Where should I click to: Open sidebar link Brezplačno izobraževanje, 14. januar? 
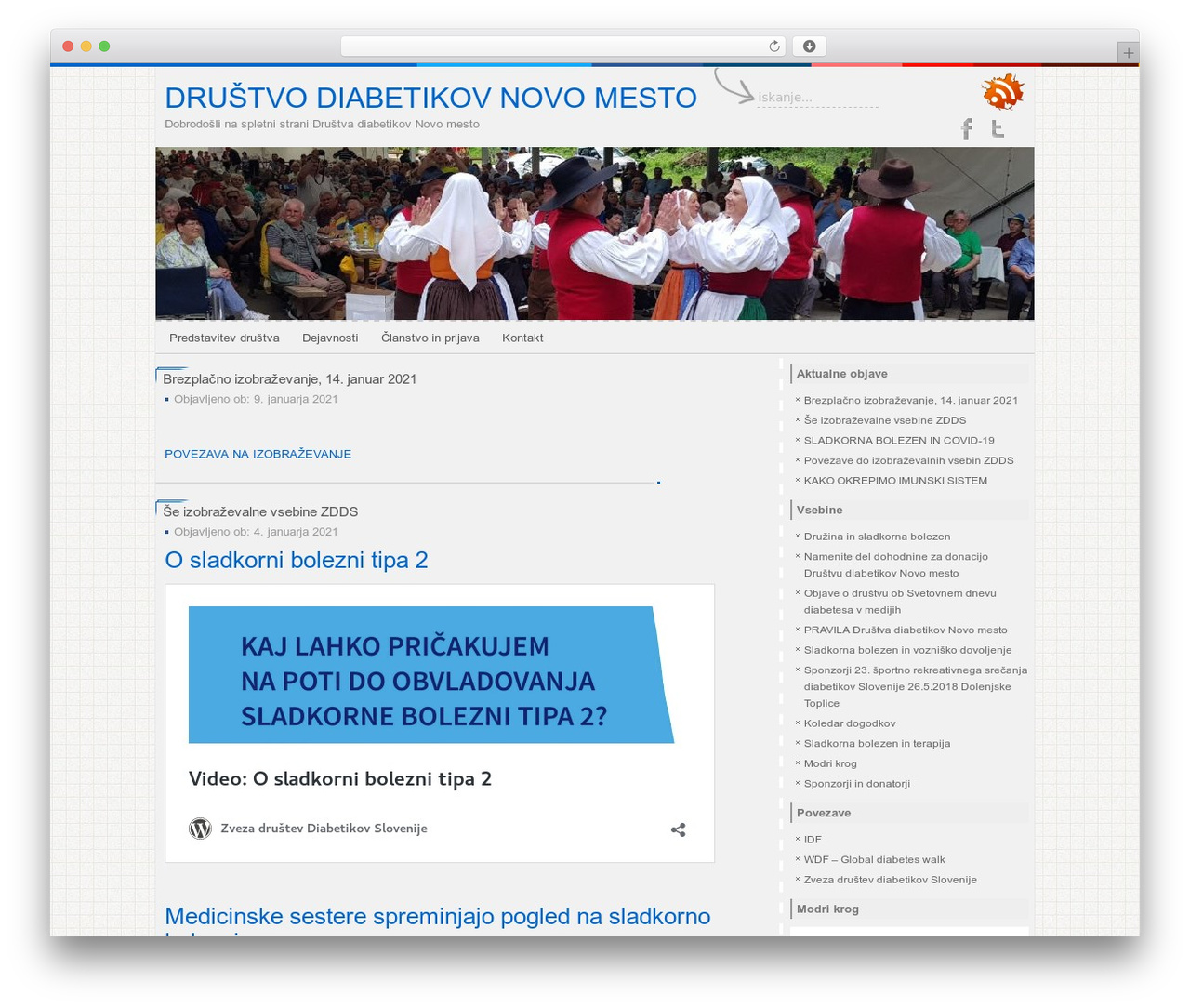910,401
